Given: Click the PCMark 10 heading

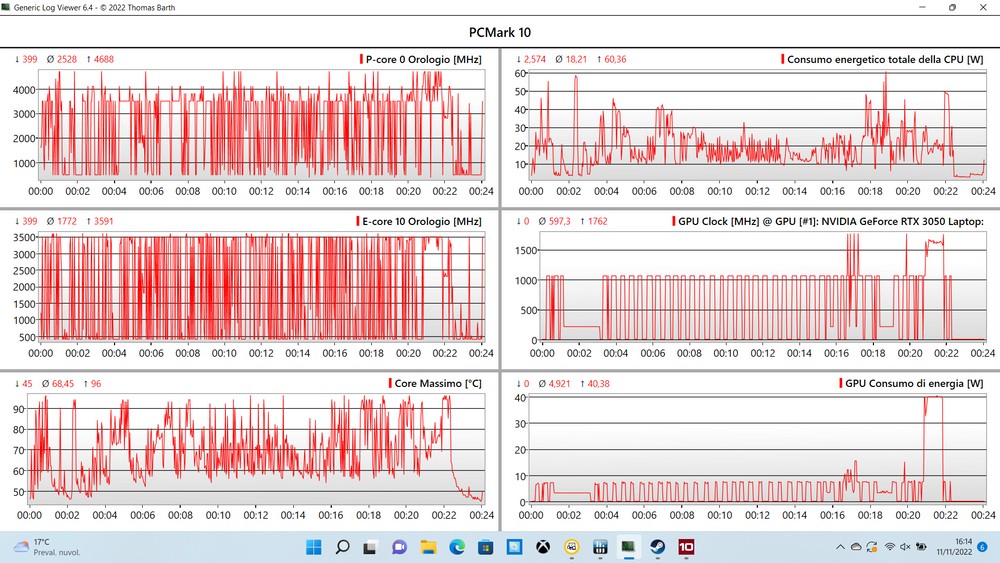Looking at the screenshot, I should 500,33.
